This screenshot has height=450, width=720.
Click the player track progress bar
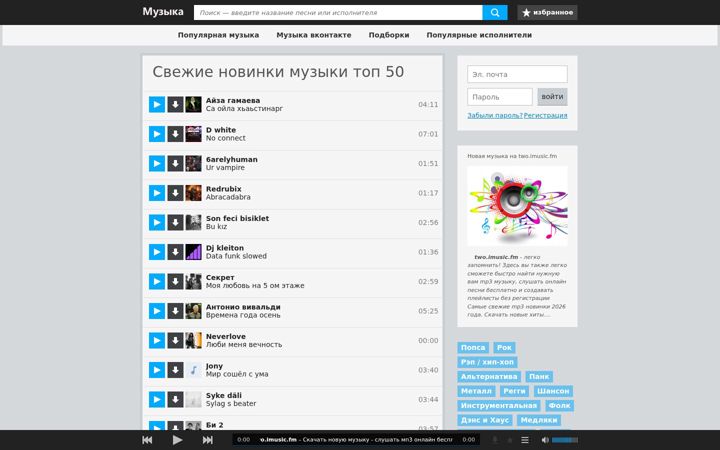click(x=356, y=440)
